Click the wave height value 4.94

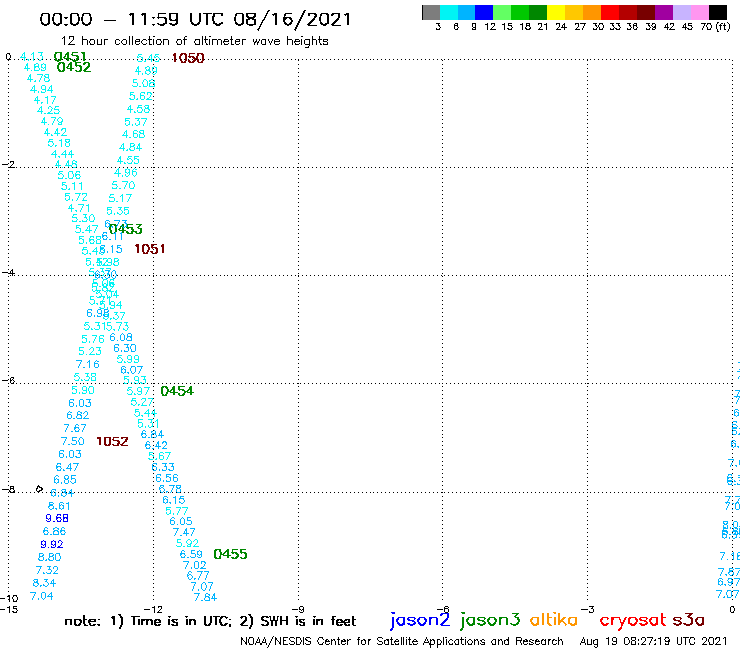pyautogui.click(x=42, y=89)
